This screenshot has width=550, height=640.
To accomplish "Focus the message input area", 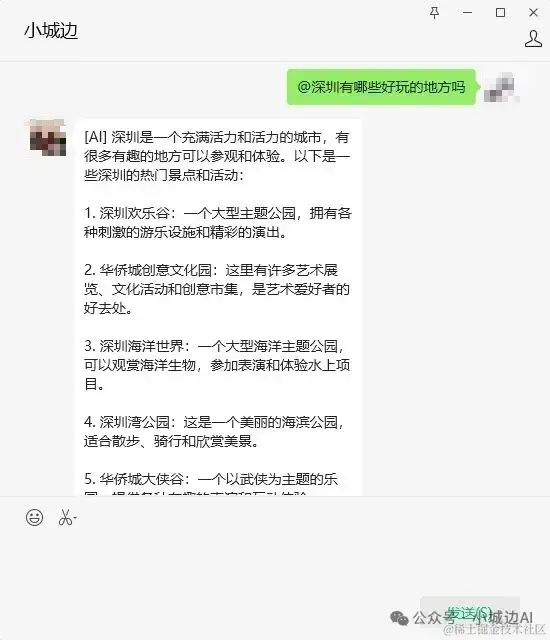I will tap(275, 563).
